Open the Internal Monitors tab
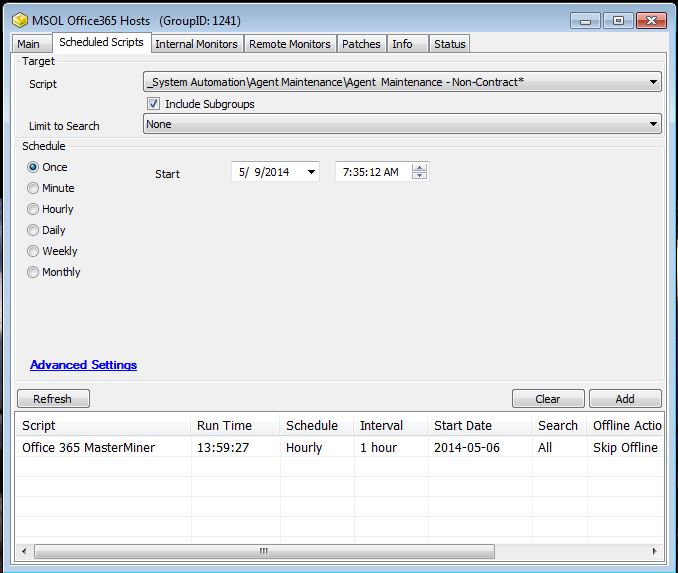This screenshot has height=573, width=678. tap(197, 44)
